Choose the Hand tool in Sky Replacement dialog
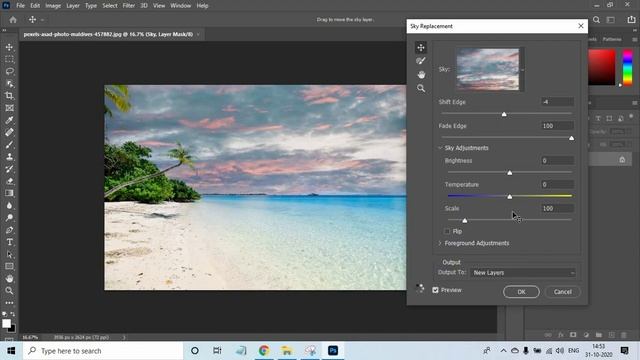The width and height of the screenshot is (640, 360). [x=421, y=75]
